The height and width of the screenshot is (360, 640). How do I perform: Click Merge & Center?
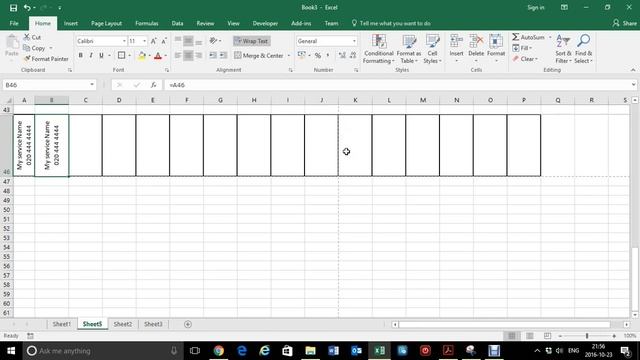259,56
